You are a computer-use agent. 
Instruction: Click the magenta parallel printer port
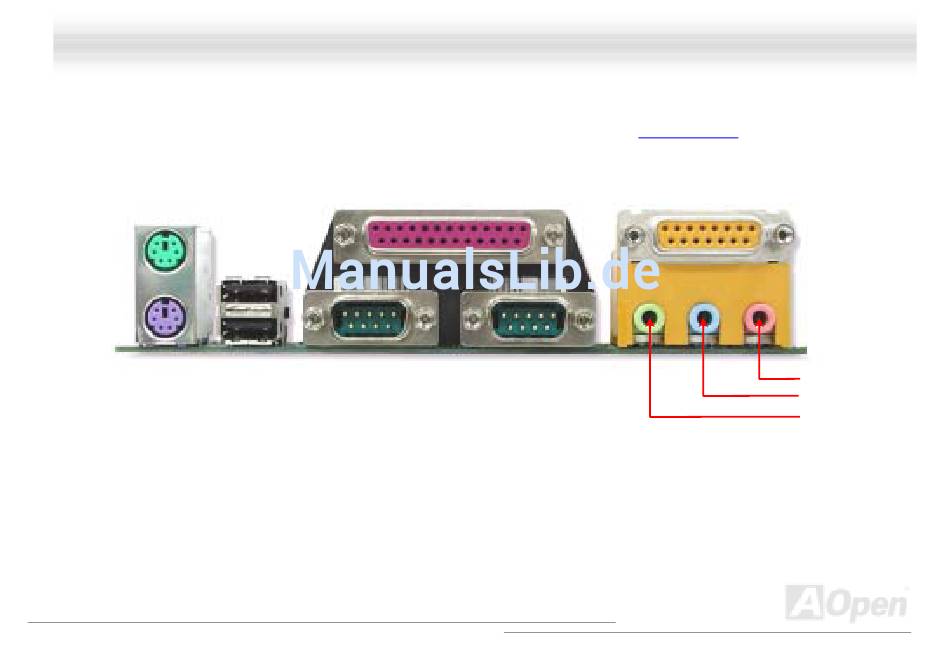click(449, 235)
